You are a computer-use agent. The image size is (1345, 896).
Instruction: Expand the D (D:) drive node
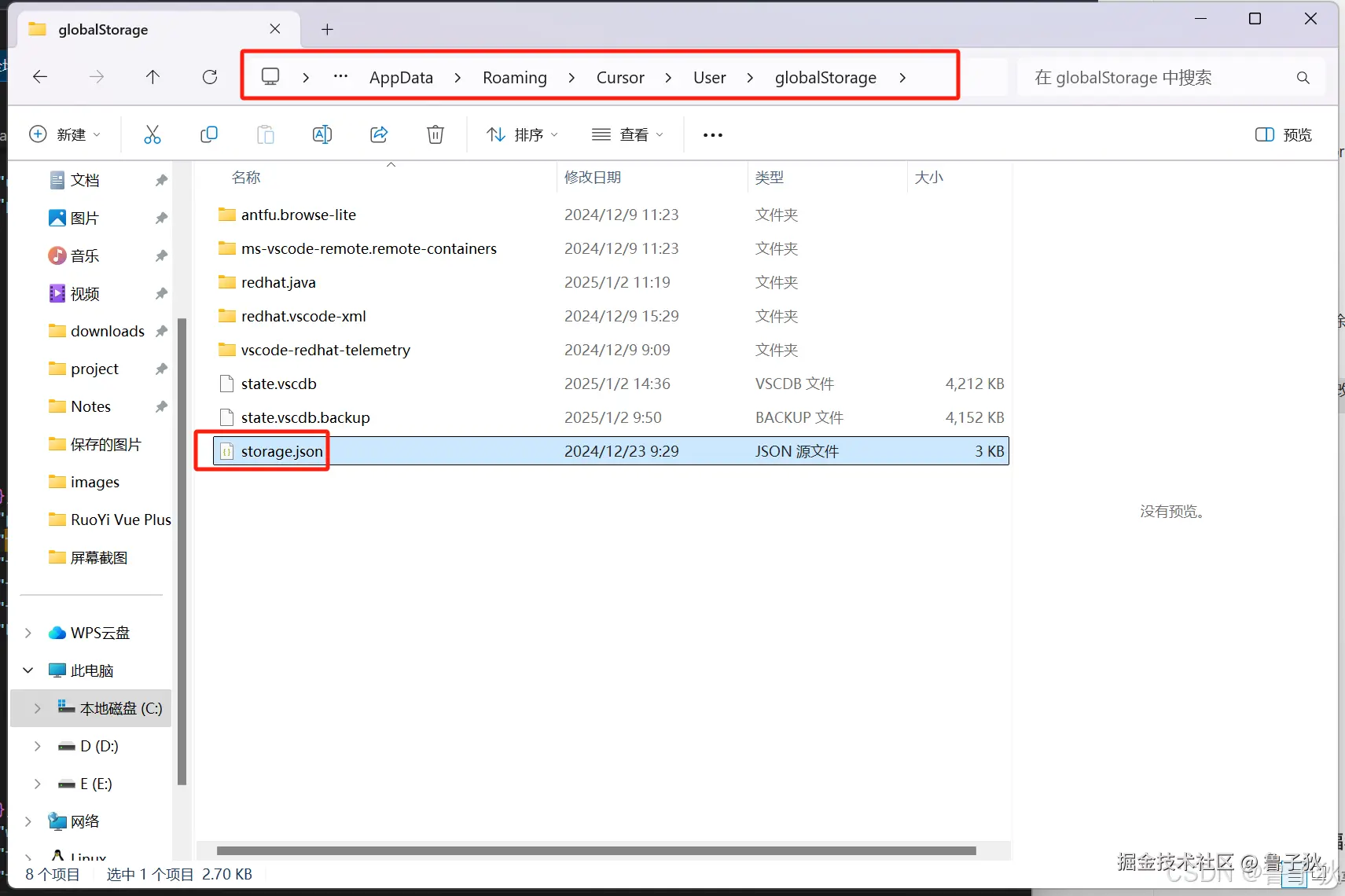click(38, 746)
